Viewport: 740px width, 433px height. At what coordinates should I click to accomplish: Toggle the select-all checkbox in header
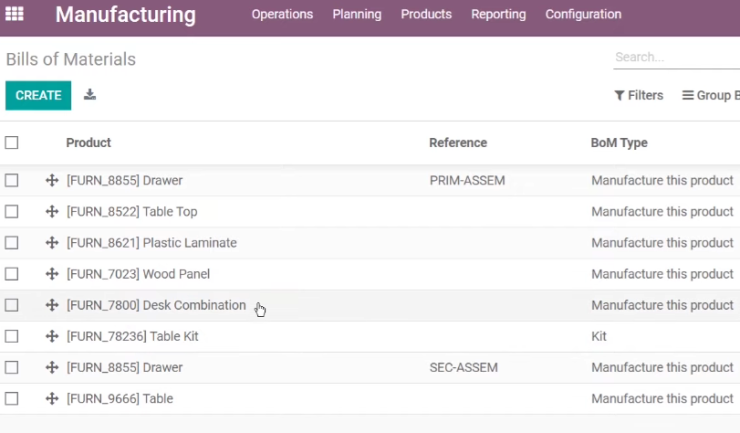(x=12, y=143)
